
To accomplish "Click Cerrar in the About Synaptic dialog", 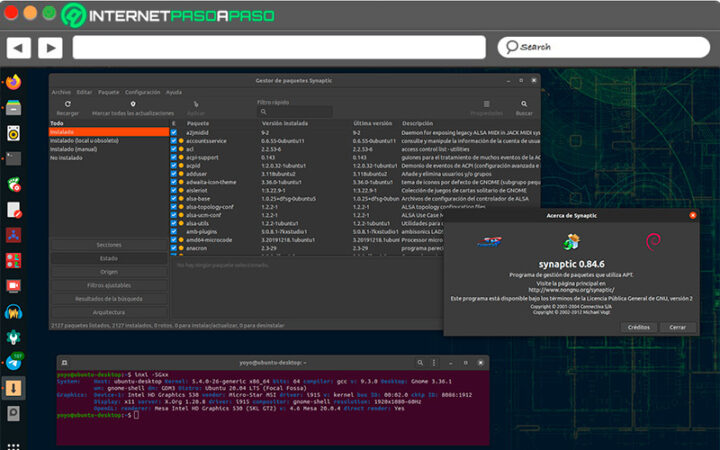I will [677, 327].
